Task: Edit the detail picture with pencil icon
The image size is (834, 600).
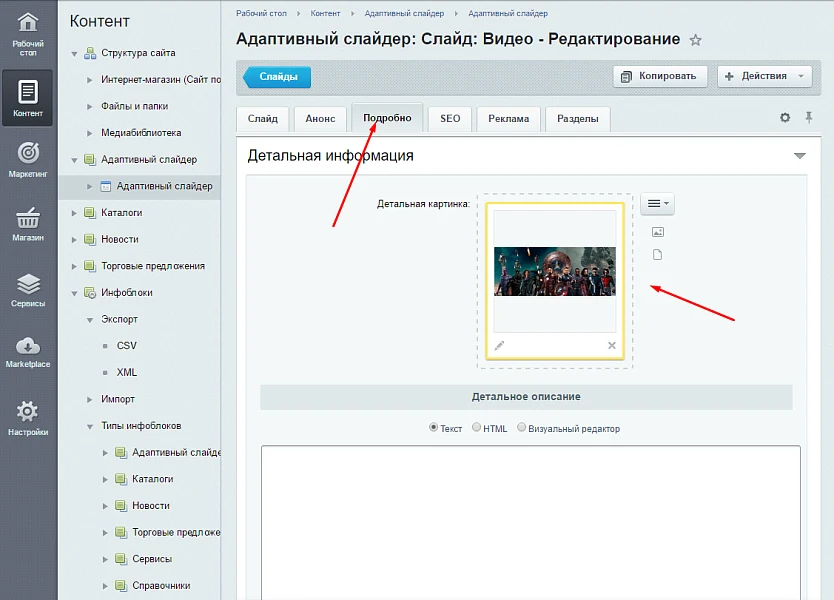Action: click(x=499, y=346)
